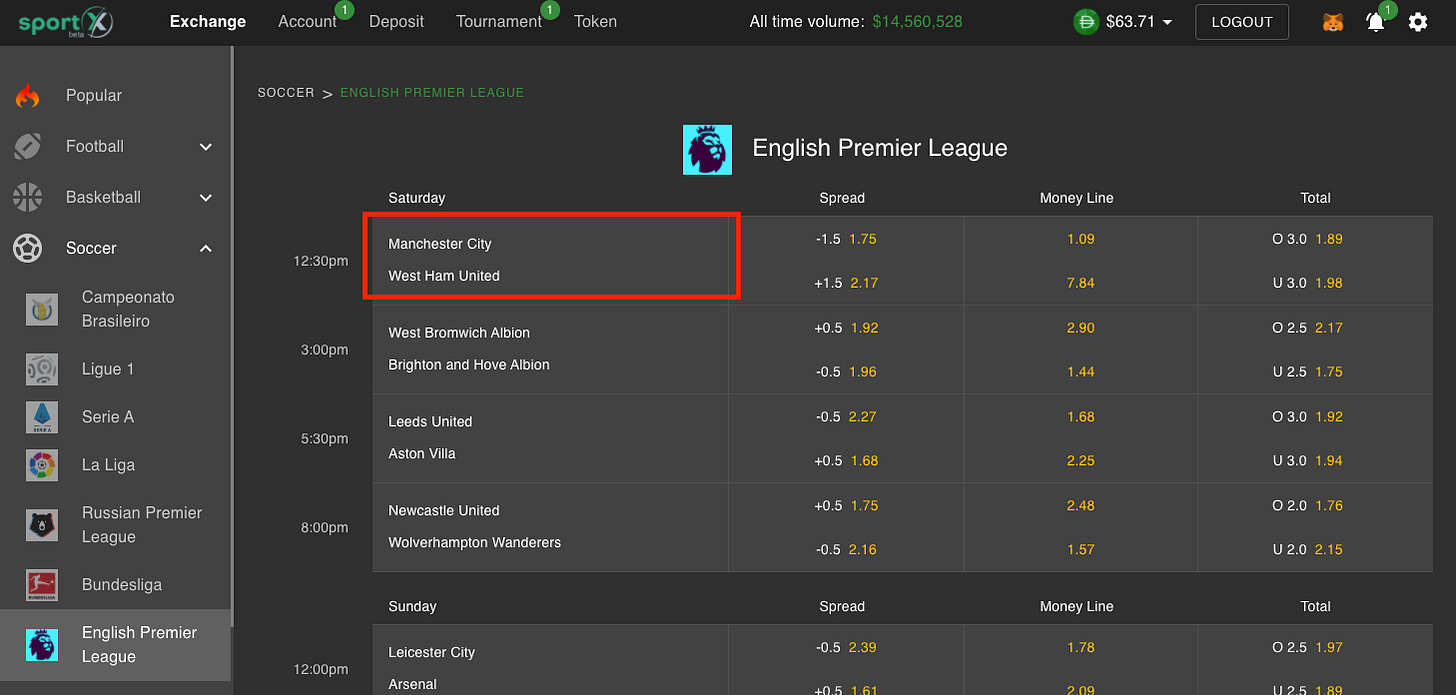Click the green DAI token icon
Image resolution: width=1456 pixels, height=695 pixels.
1086,22
